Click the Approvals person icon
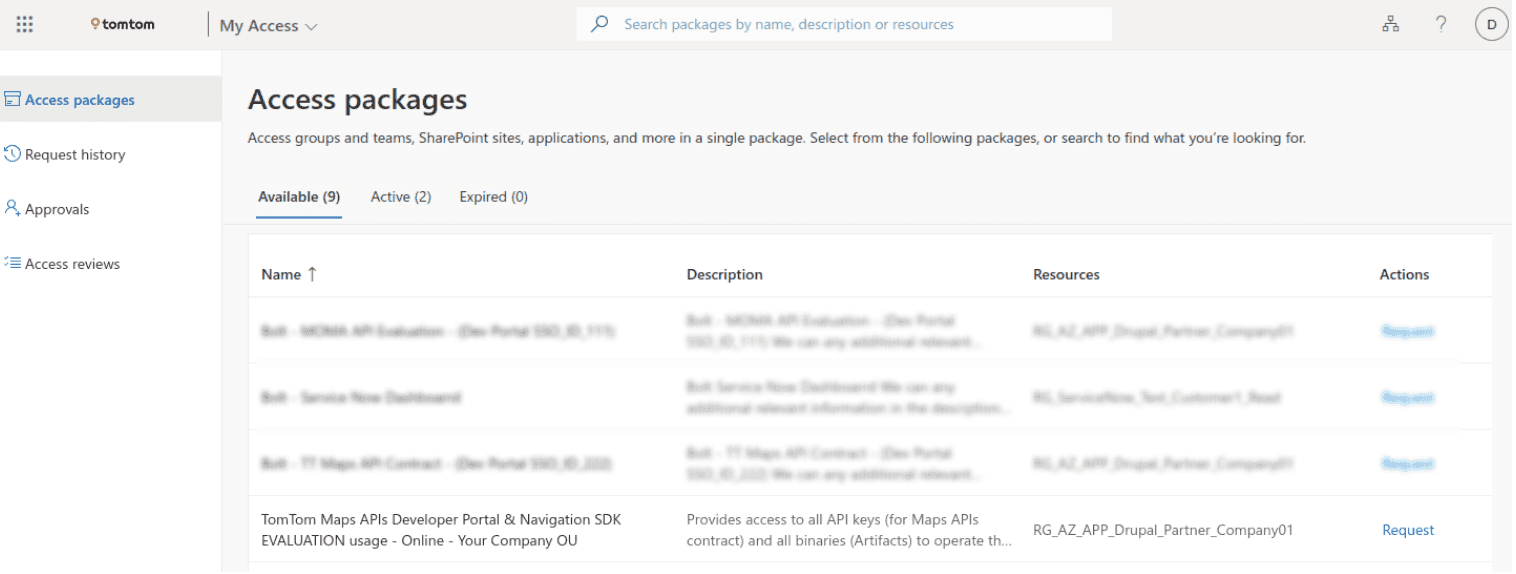 tap(13, 208)
